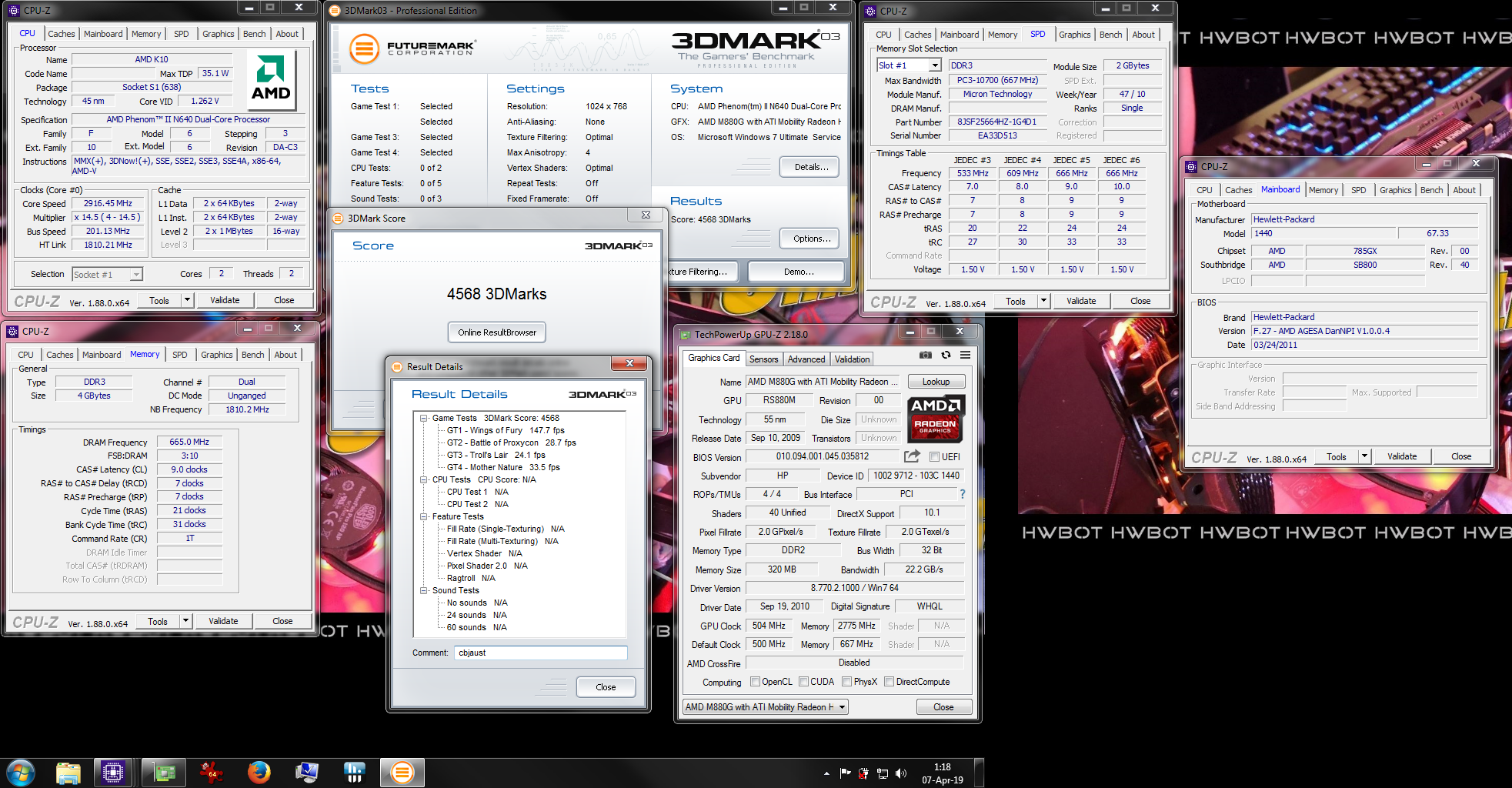Click the 4568 3DMarks score text

[496, 294]
